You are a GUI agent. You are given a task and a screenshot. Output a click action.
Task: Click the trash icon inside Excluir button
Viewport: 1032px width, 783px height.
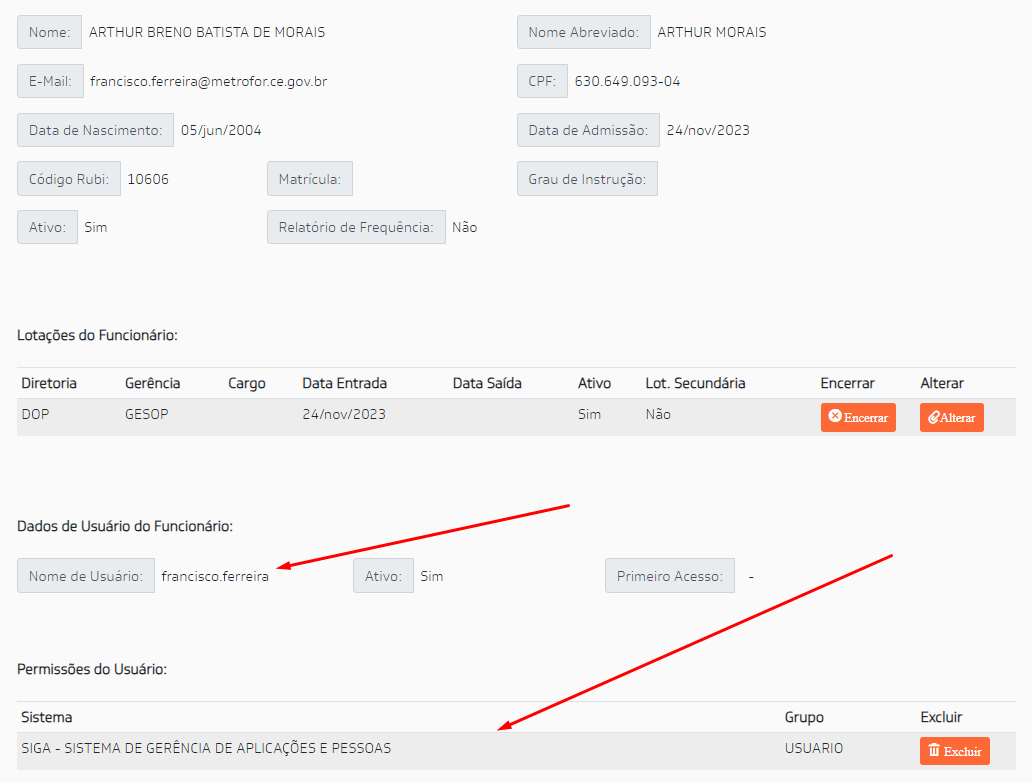tap(934, 750)
